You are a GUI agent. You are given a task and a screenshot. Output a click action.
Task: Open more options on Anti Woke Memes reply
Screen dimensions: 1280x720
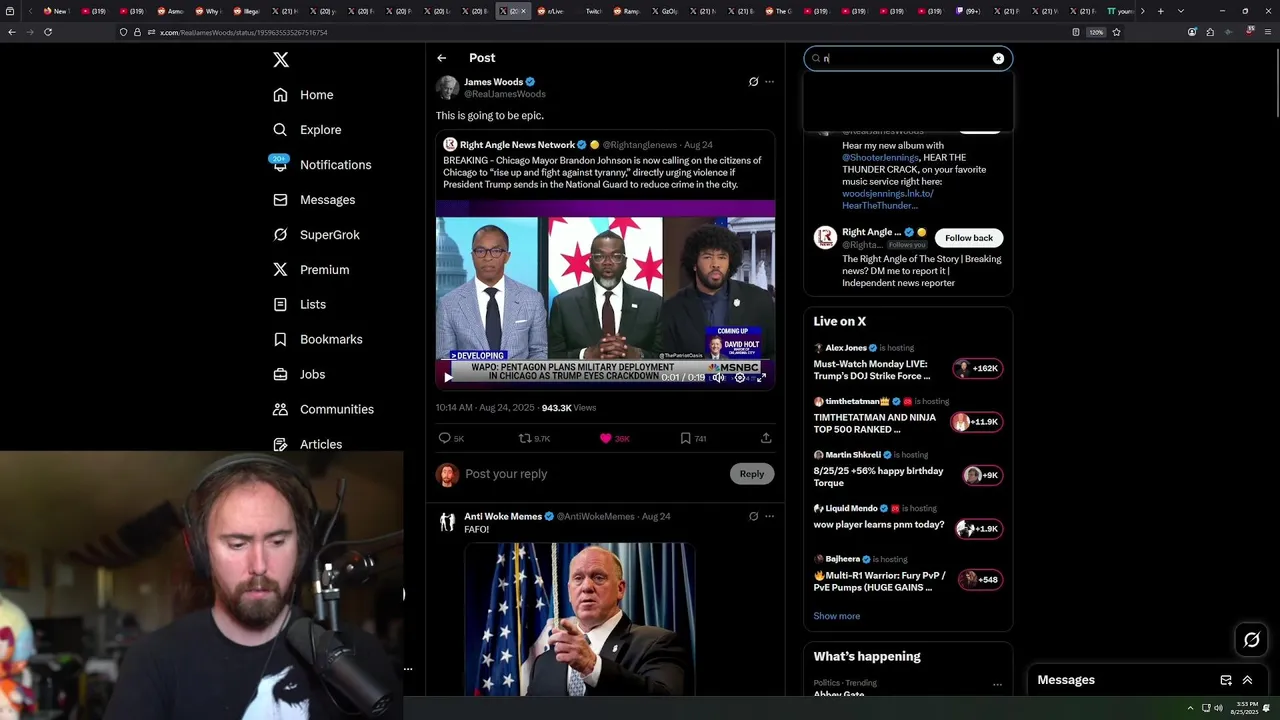[769, 516]
